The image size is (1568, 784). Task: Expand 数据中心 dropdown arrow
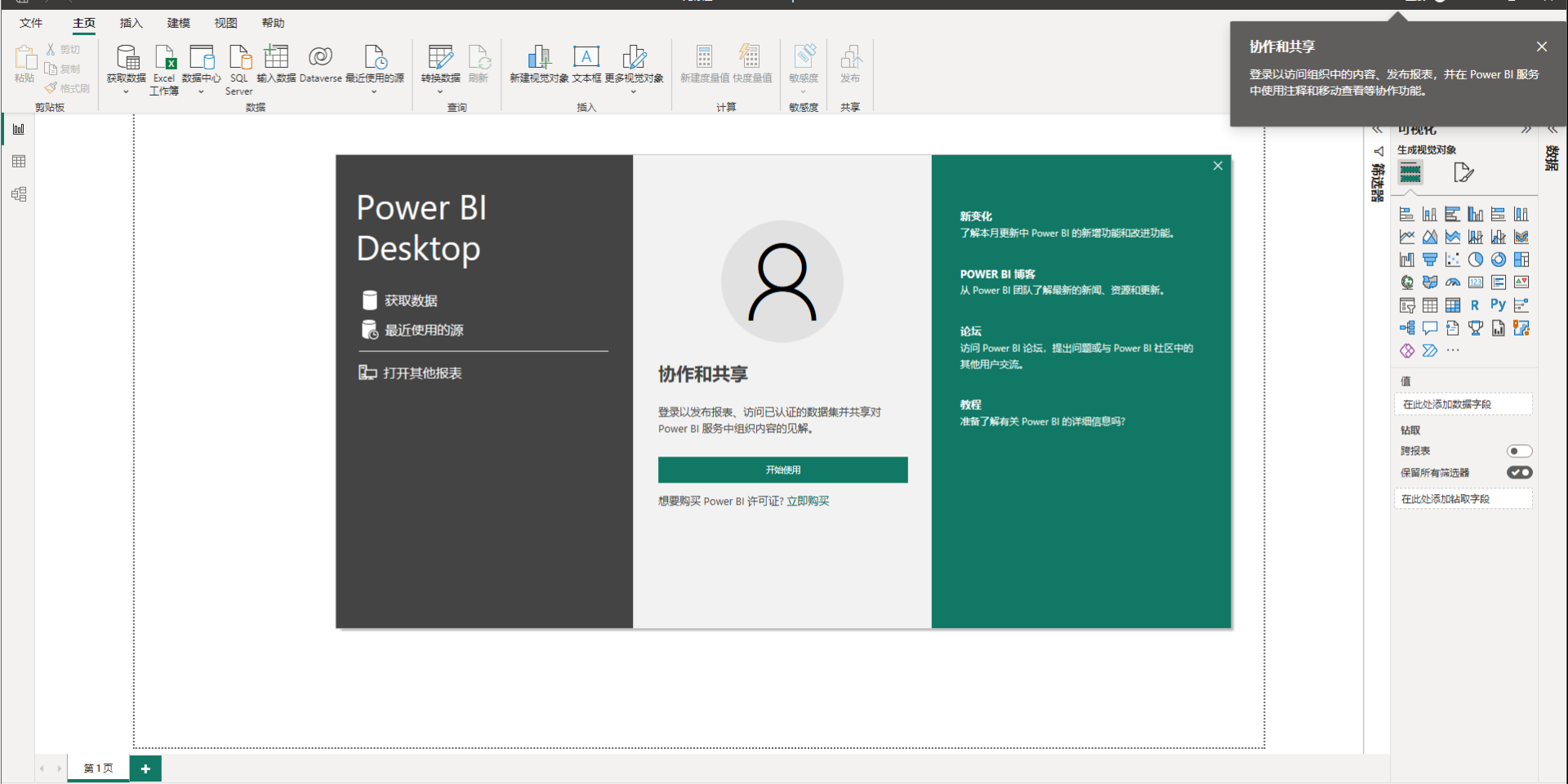tap(201, 92)
